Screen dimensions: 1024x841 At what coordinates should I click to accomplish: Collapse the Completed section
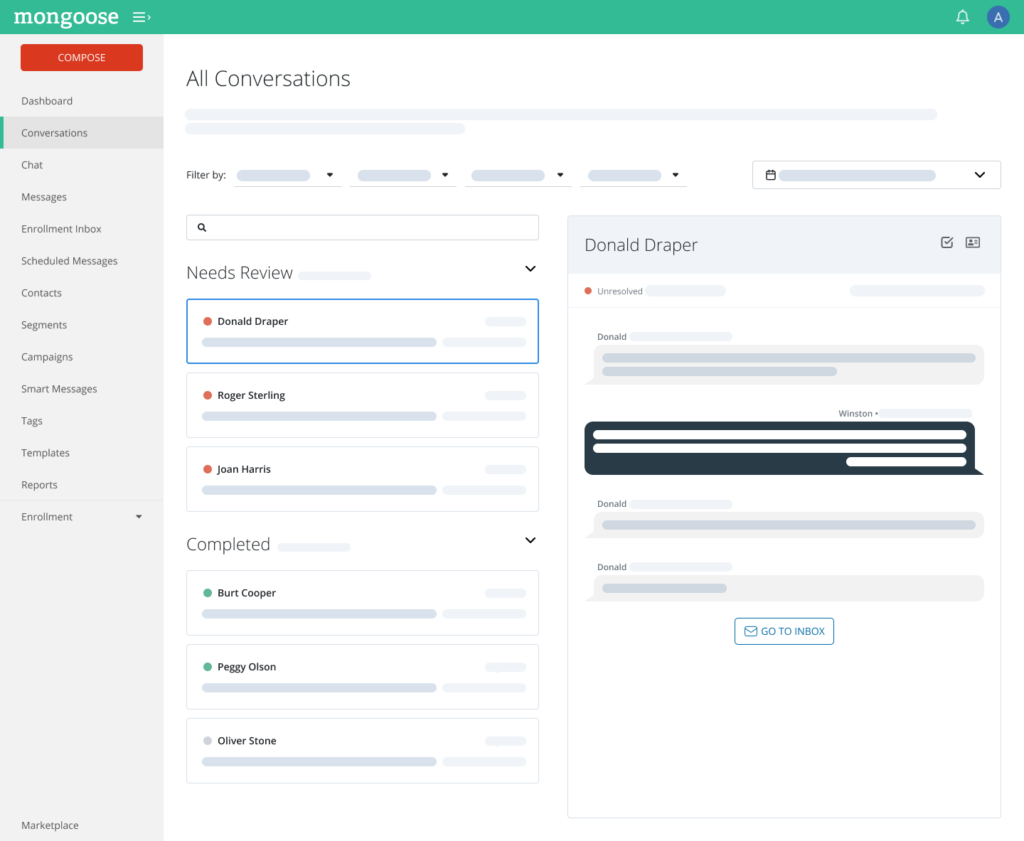[x=530, y=541]
